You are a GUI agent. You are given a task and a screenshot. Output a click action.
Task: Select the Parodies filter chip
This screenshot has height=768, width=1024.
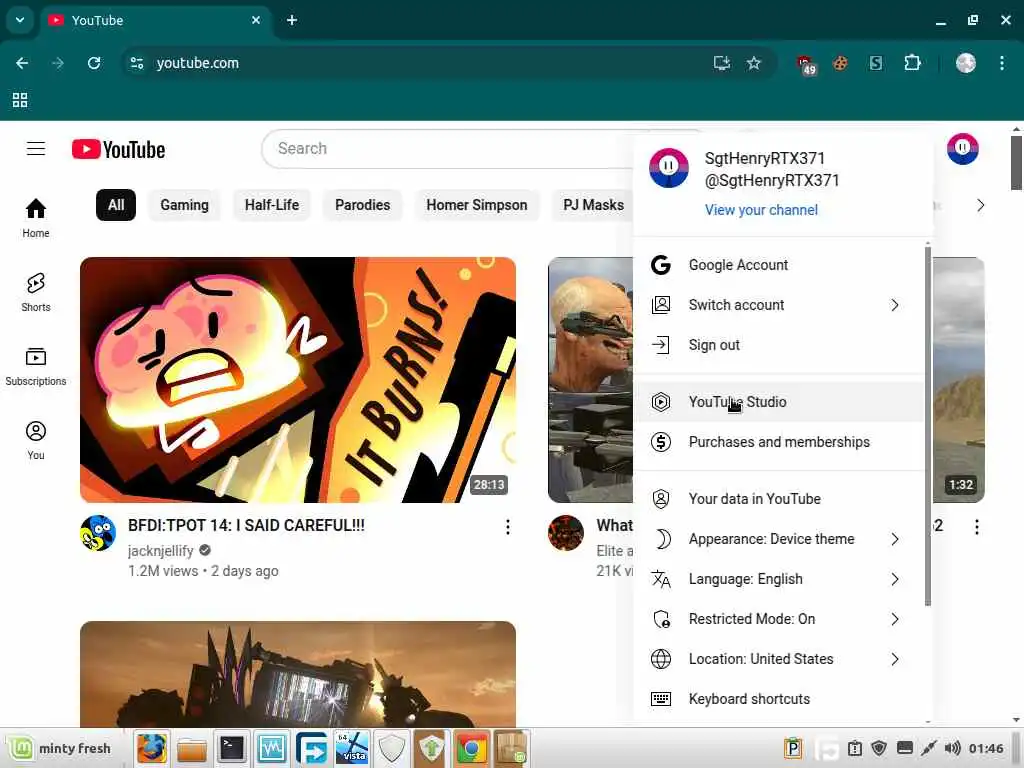click(x=362, y=205)
